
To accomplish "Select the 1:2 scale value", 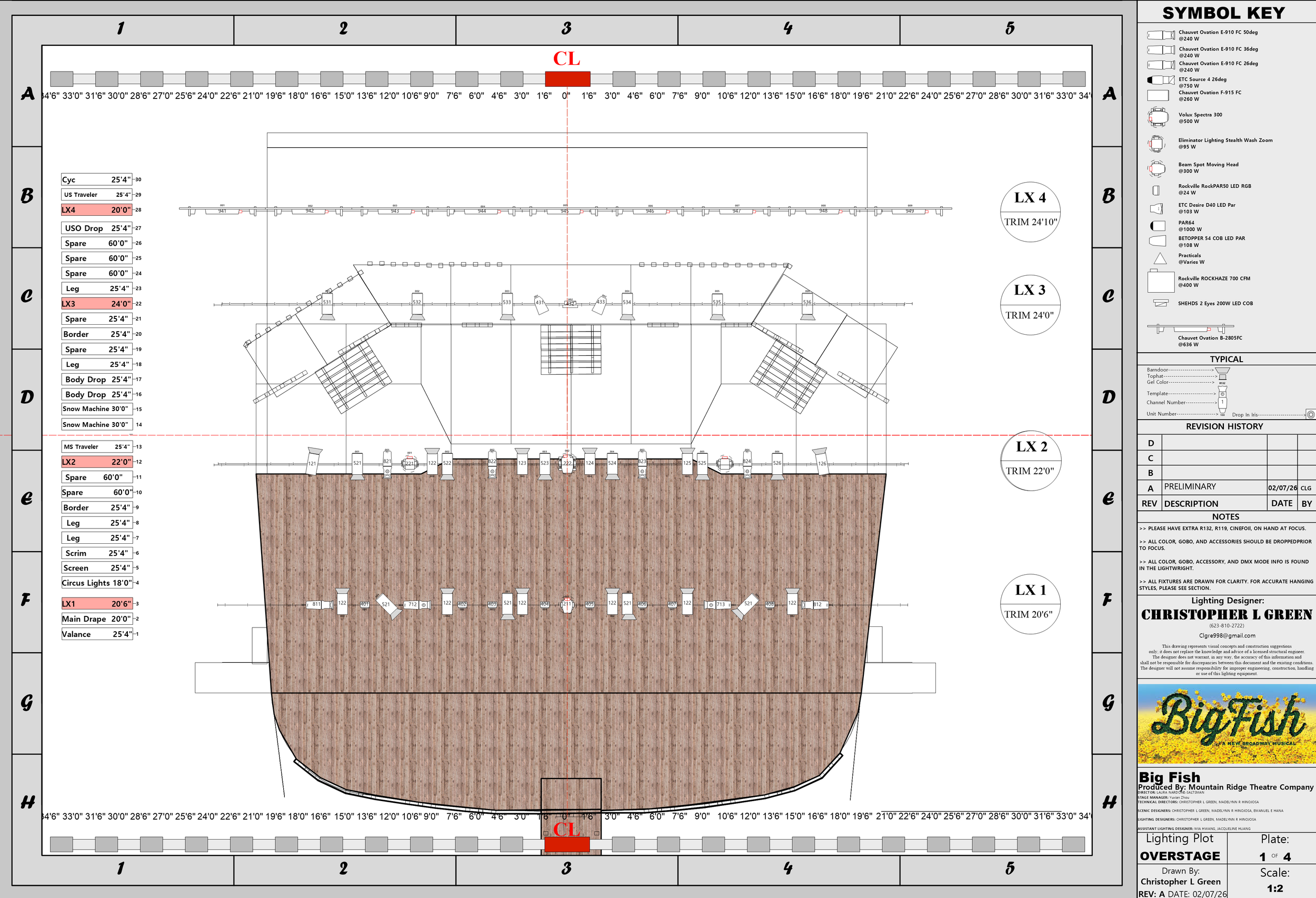I will [1274, 888].
